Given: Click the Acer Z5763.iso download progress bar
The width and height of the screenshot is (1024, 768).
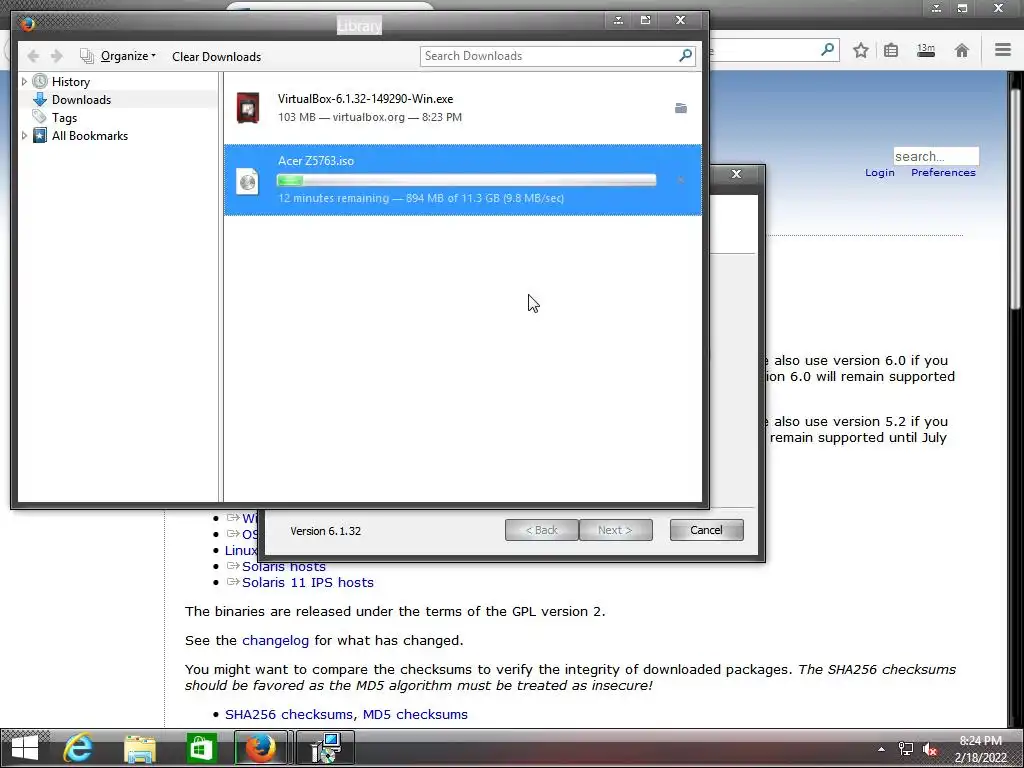Looking at the screenshot, I should 466,180.
